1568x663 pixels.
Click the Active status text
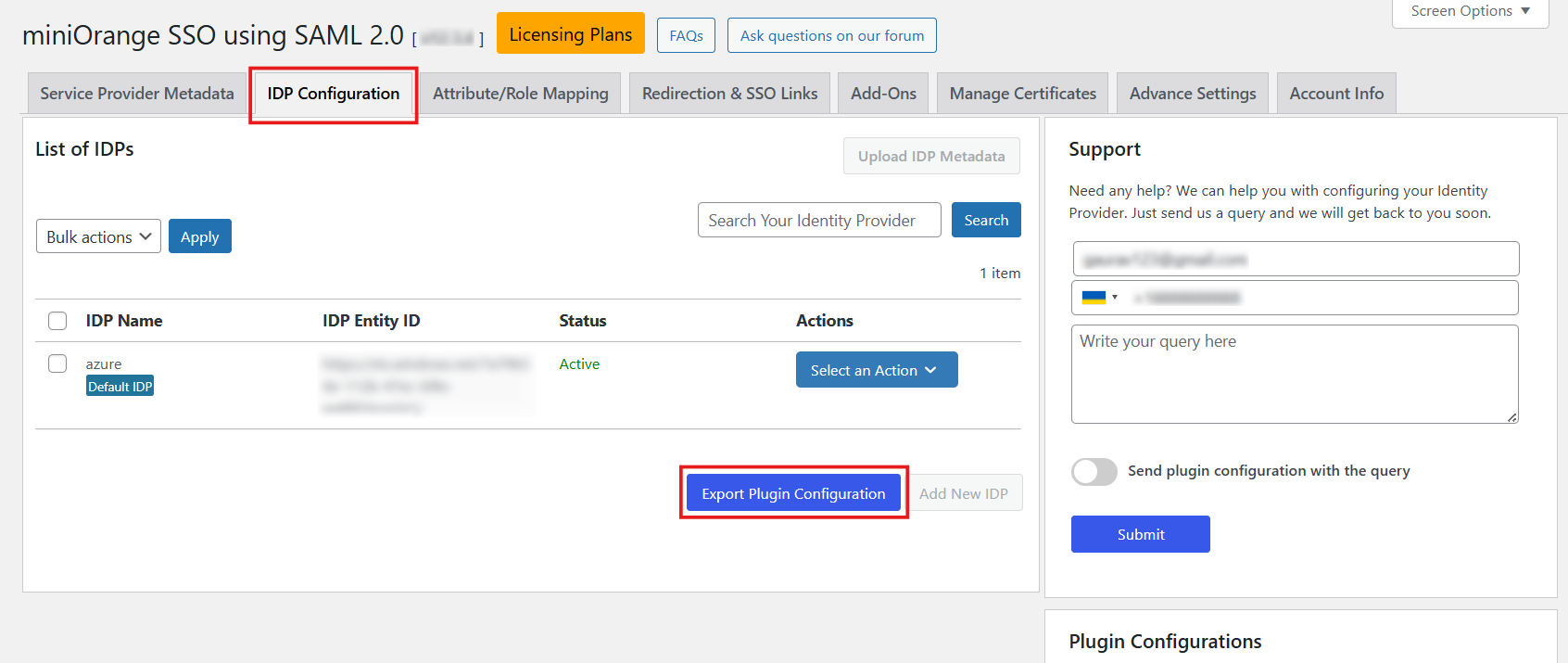pos(579,364)
